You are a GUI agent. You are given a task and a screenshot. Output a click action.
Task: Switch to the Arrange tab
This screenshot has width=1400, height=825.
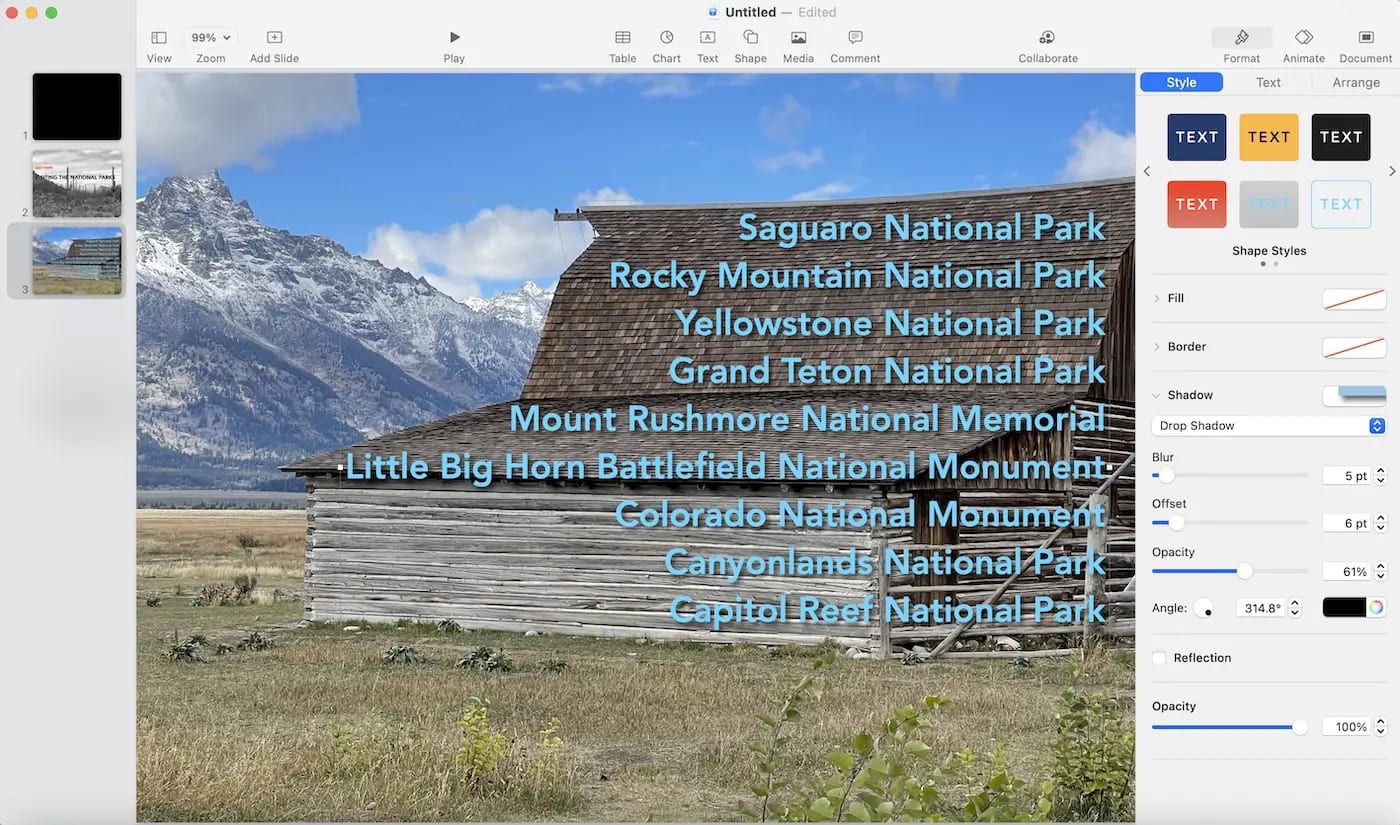pyautogui.click(x=1355, y=82)
